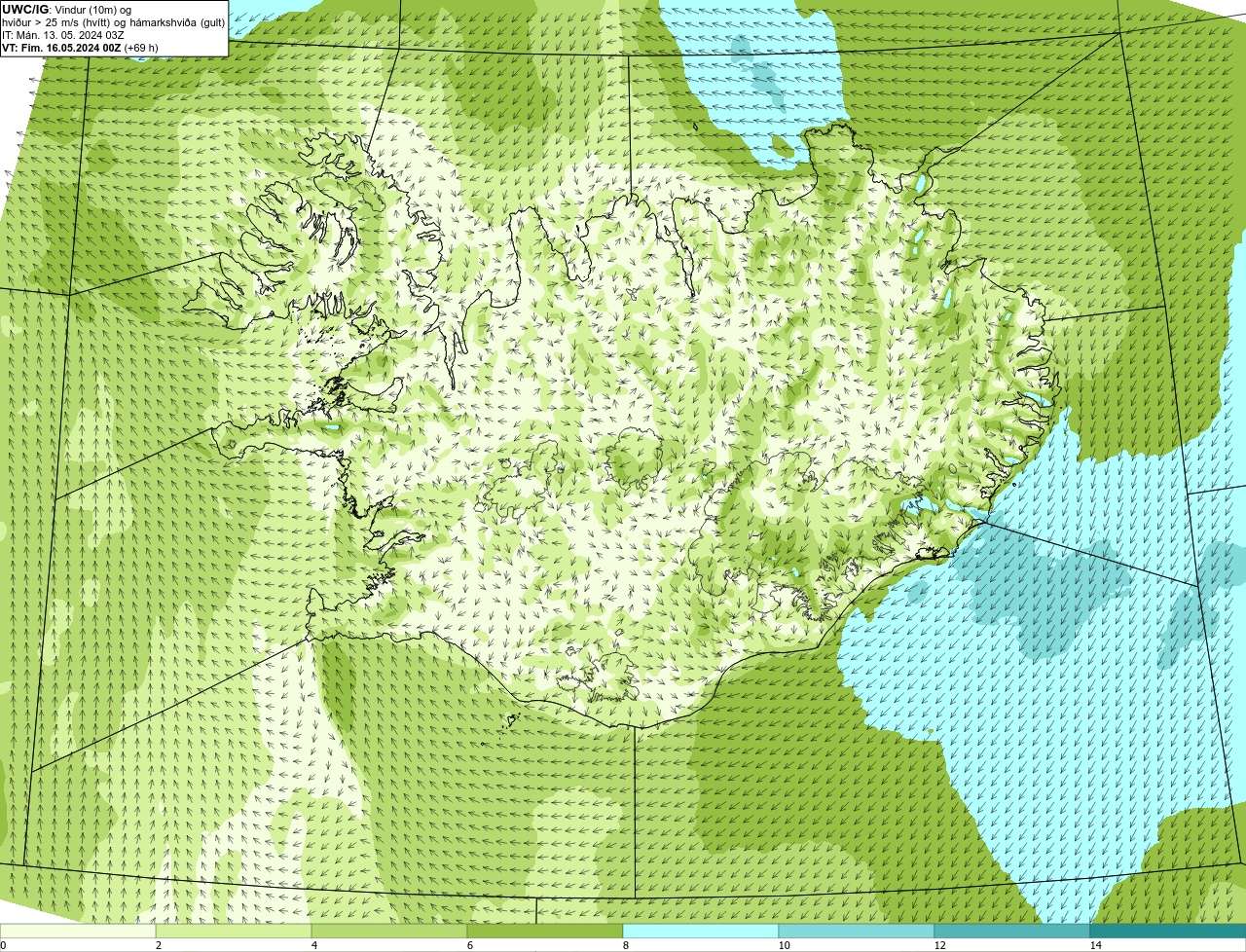The image size is (1246, 952).
Task: Click the line 'hviður > 25 m/s (hvítt)'
Action: [56, 21]
